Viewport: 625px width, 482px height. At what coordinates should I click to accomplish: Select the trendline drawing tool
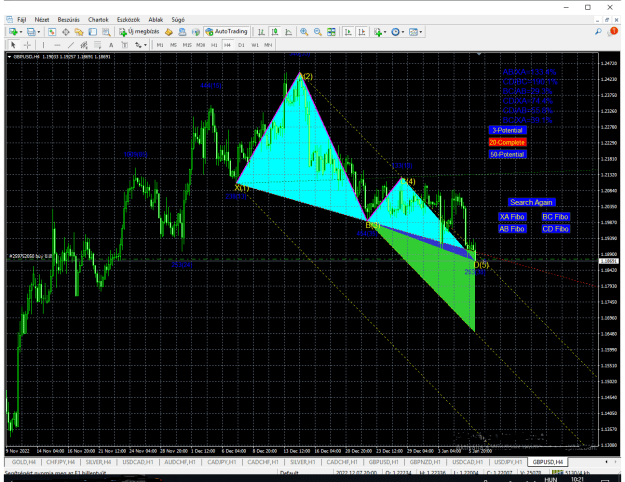pyautogui.click(x=71, y=45)
